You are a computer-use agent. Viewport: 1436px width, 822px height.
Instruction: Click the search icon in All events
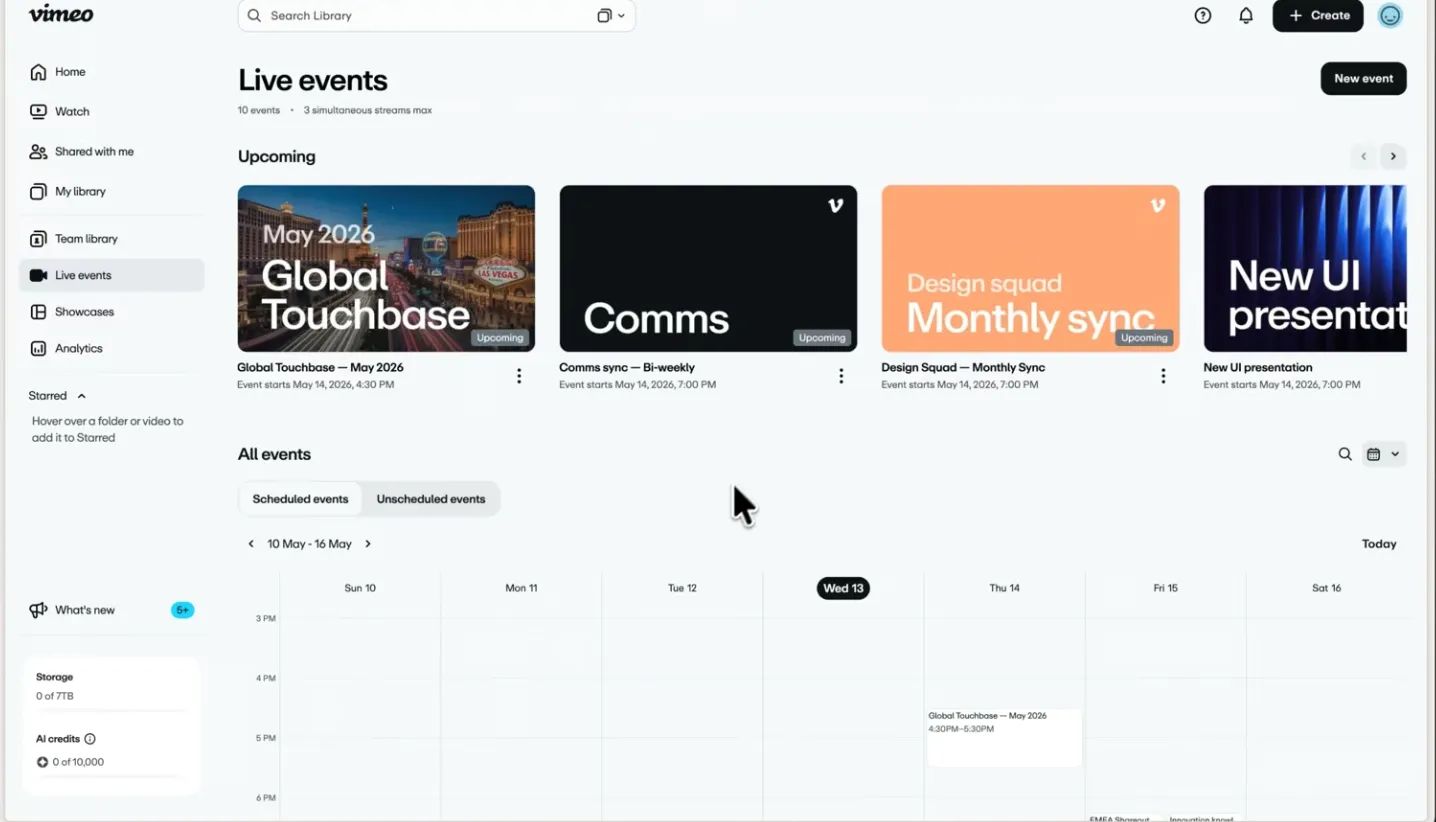(x=1345, y=454)
